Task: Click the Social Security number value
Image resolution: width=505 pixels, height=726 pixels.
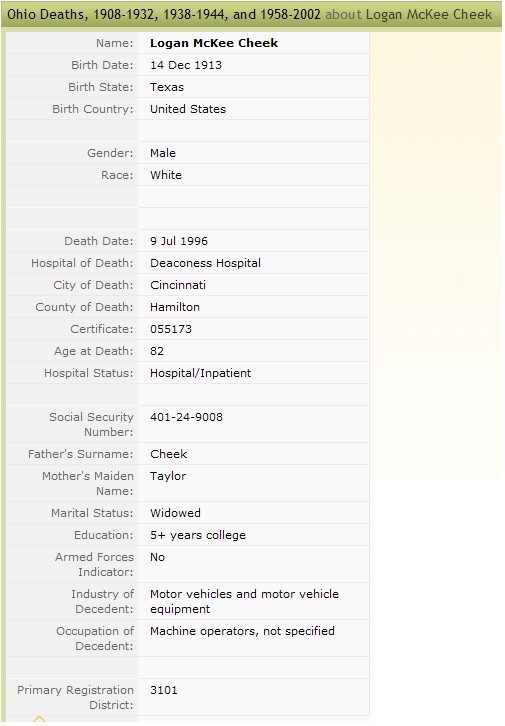Action: pos(186,417)
